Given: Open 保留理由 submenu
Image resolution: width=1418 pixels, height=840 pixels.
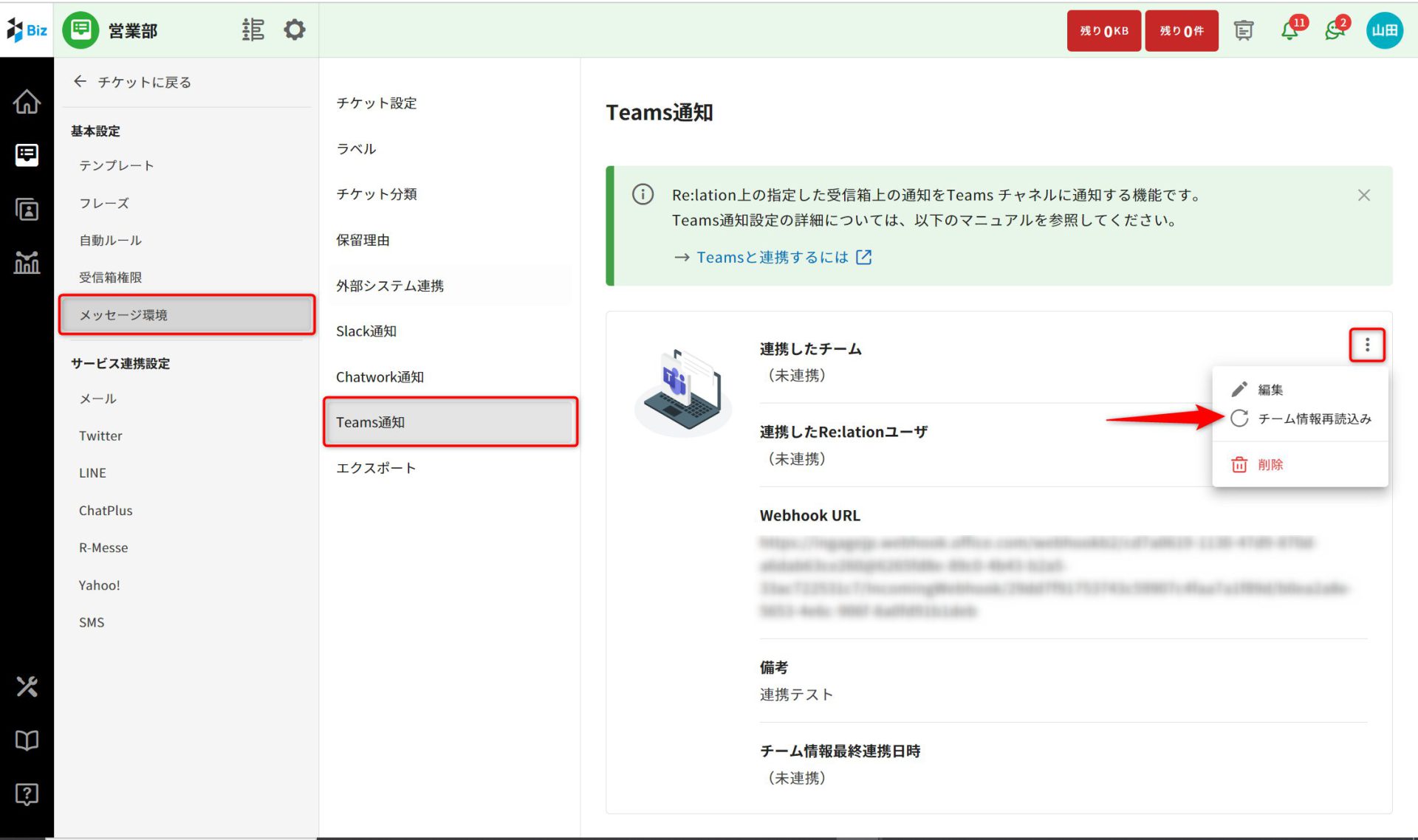Looking at the screenshot, I should [x=363, y=240].
